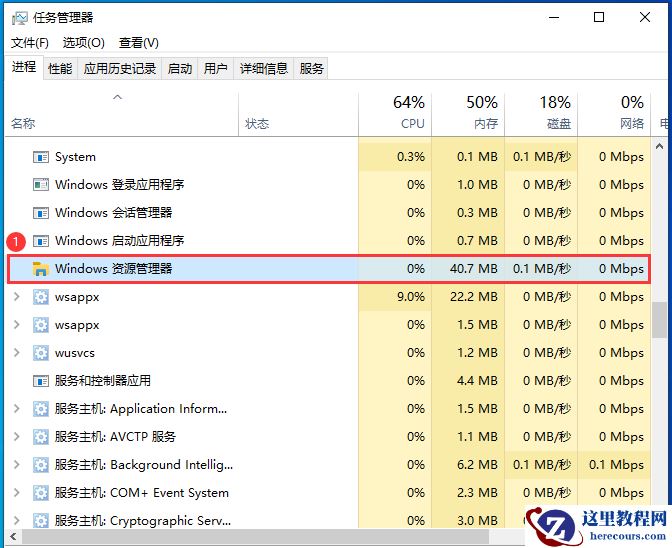672x548 pixels.
Task: Click the 服务主机: COM+ Event System gear icon
Action: tap(41, 493)
